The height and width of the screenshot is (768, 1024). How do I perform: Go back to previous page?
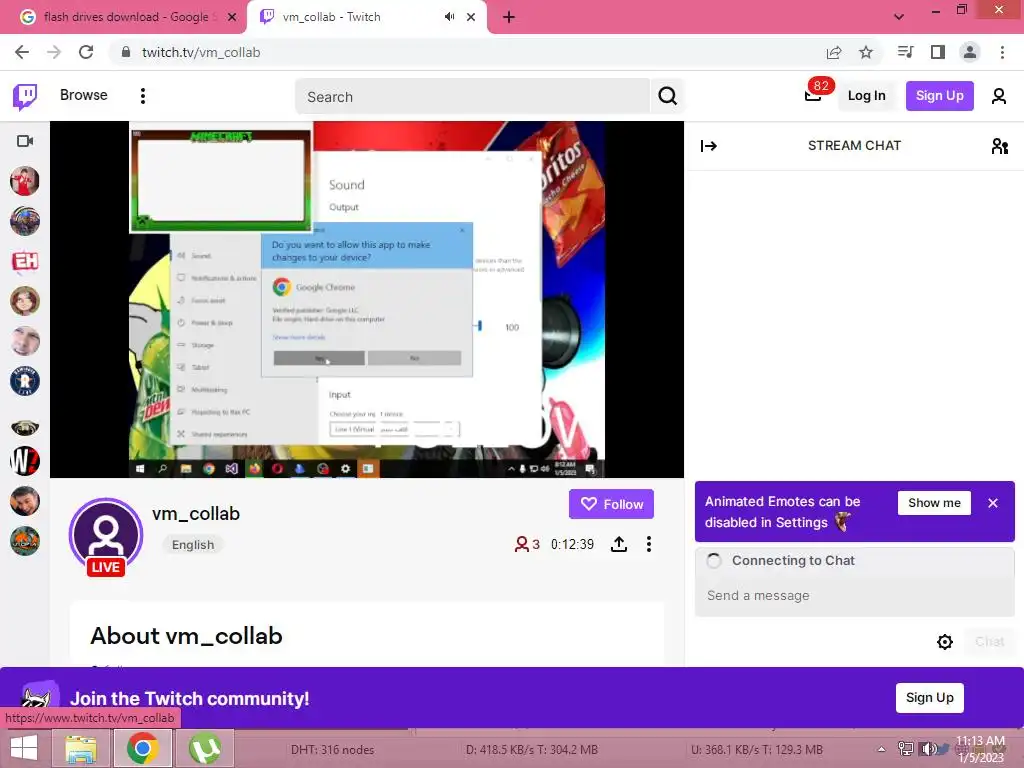pyautogui.click(x=22, y=52)
